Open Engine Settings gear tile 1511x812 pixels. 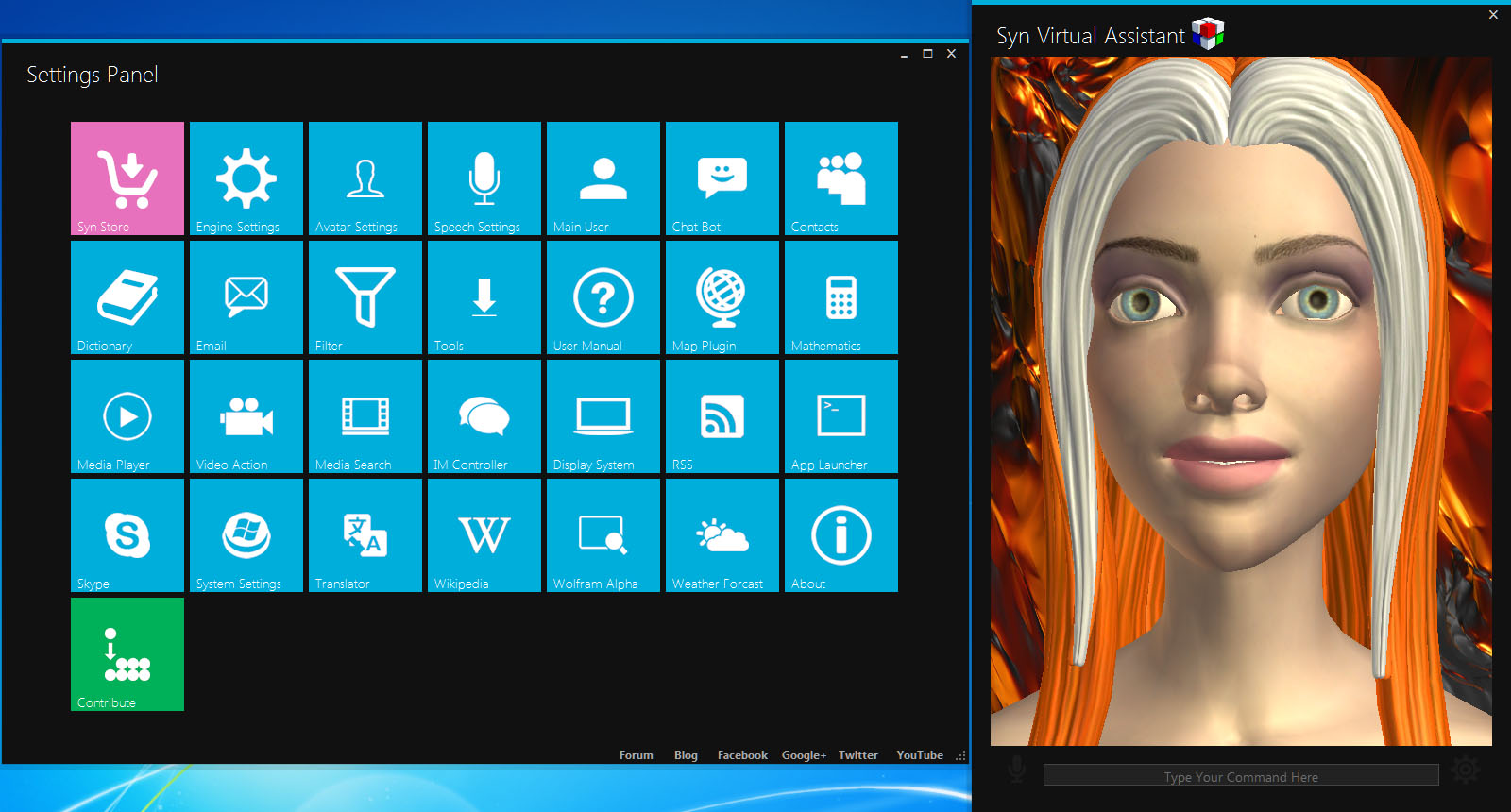click(x=246, y=178)
